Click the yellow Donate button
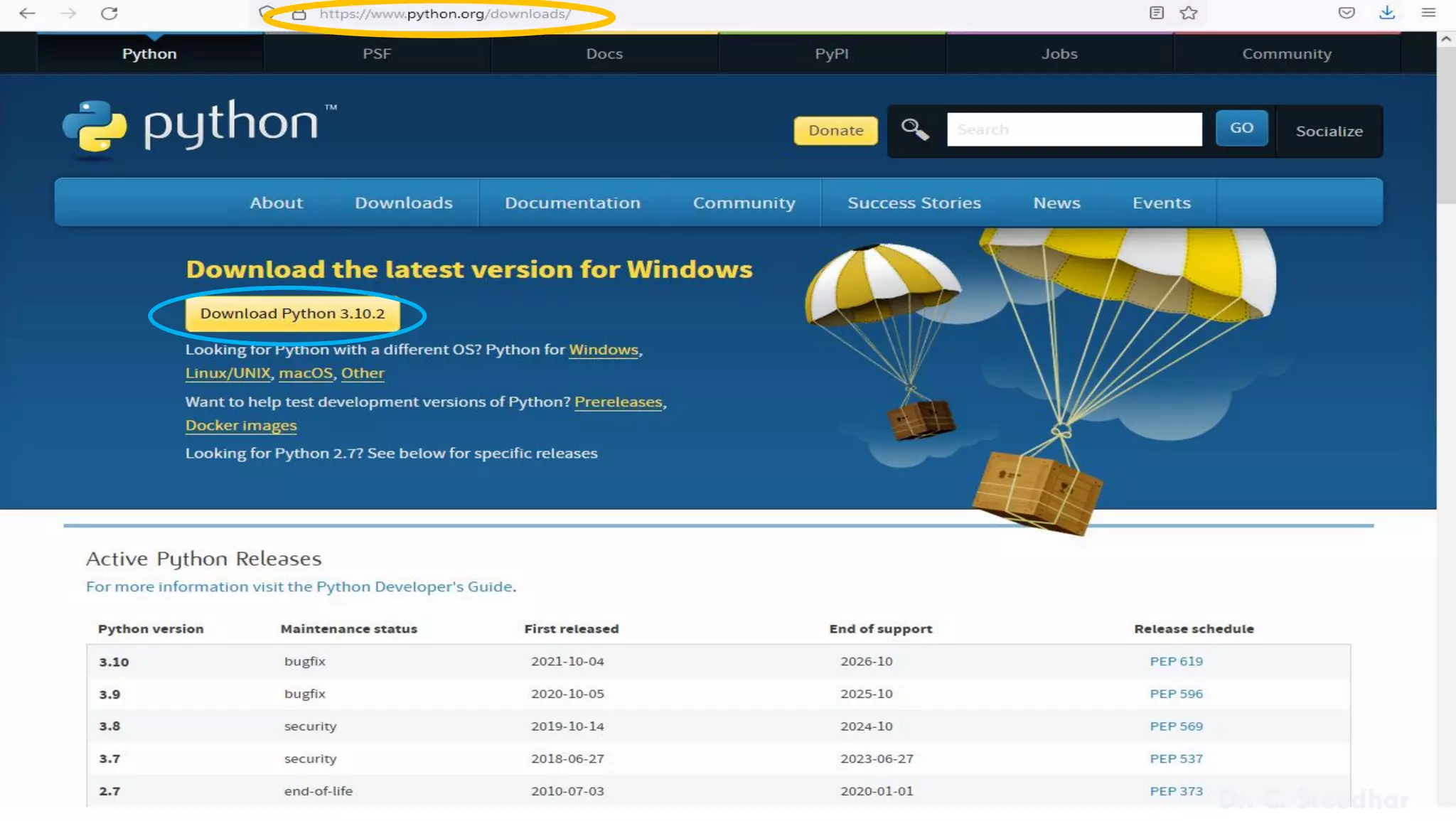This screenshot has width=1456, height=821. 835,131
